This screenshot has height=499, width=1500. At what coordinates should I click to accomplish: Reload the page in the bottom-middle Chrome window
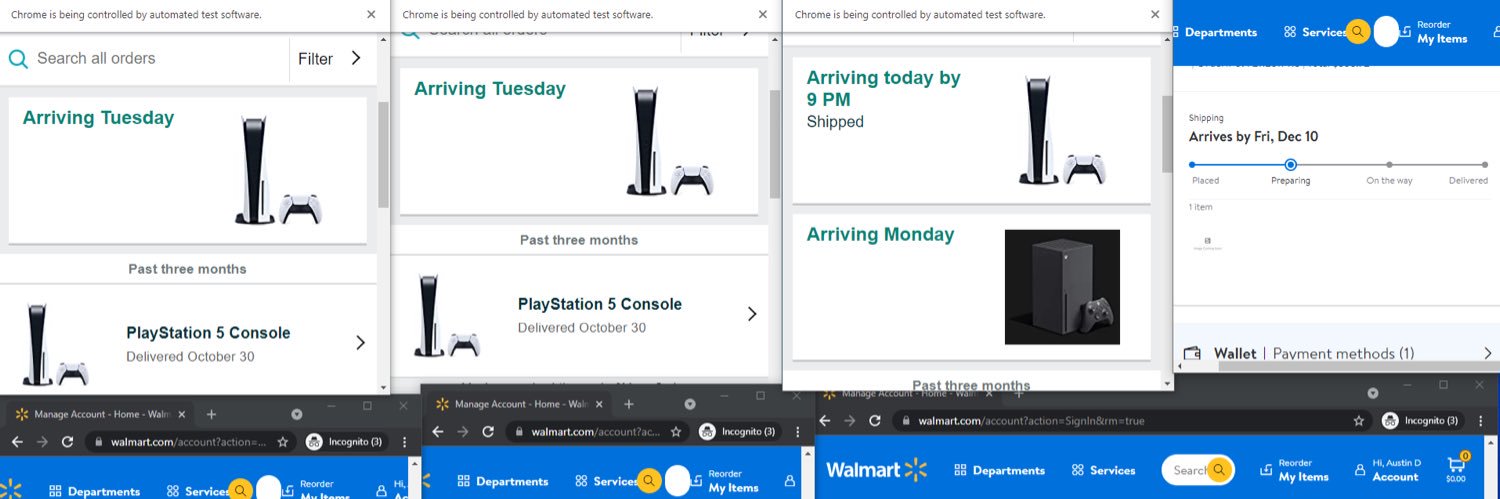pos(488,431)
